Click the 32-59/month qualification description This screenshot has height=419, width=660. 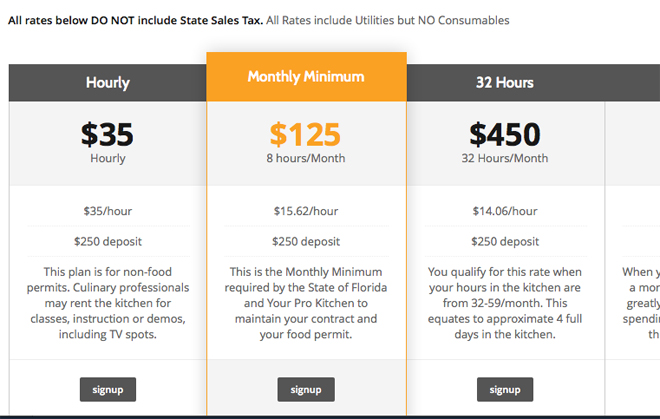[505, 303]
